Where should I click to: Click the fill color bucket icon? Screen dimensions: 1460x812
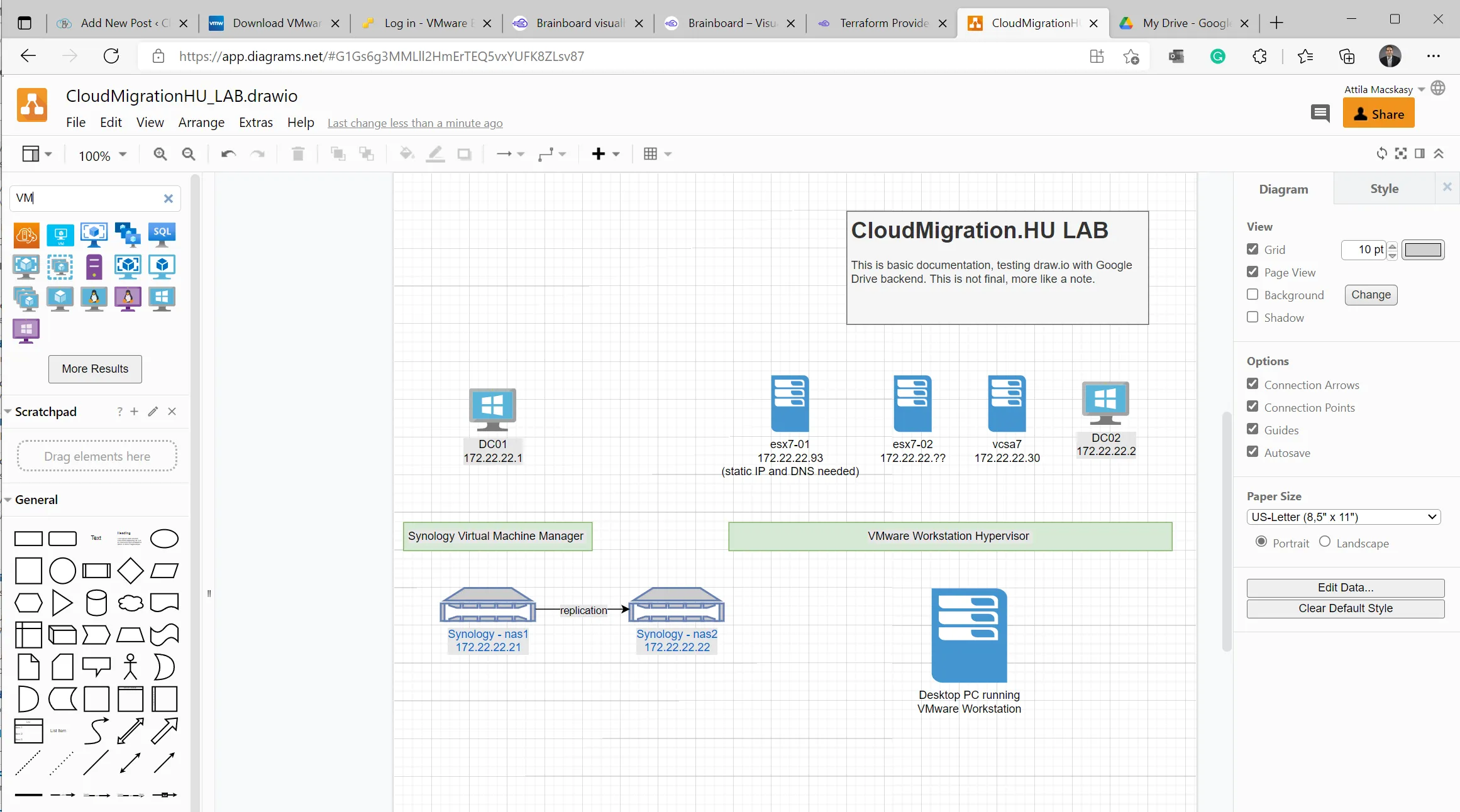(x=407, y=154)
